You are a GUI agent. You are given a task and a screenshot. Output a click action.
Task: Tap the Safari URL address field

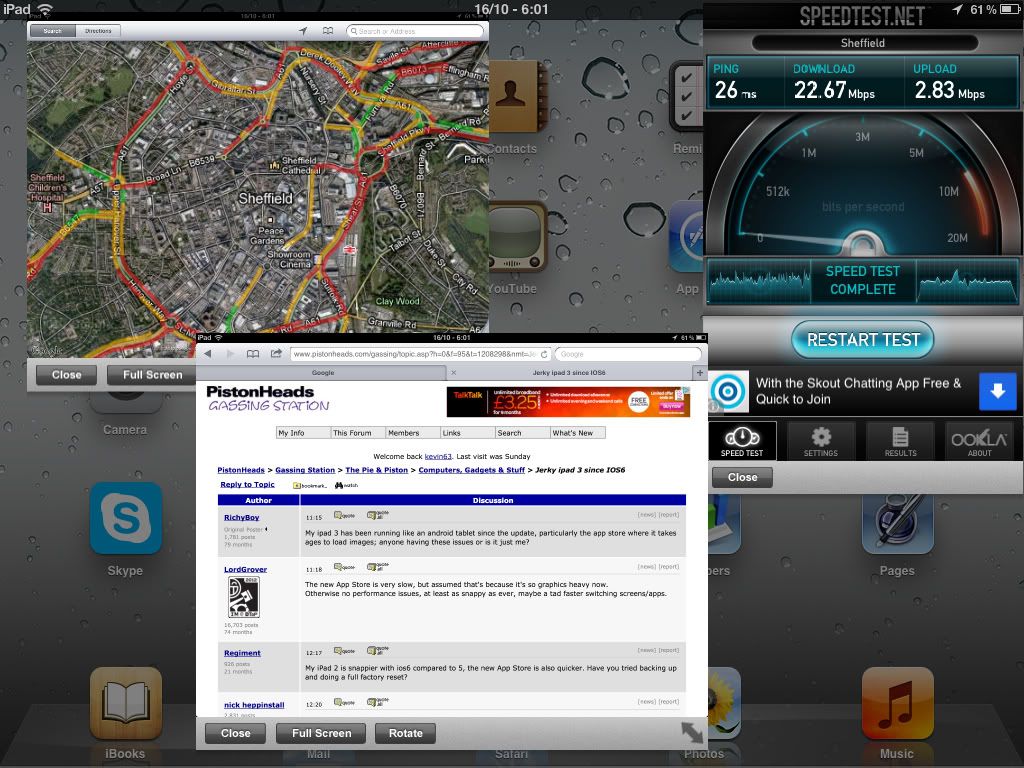(420, 354)
